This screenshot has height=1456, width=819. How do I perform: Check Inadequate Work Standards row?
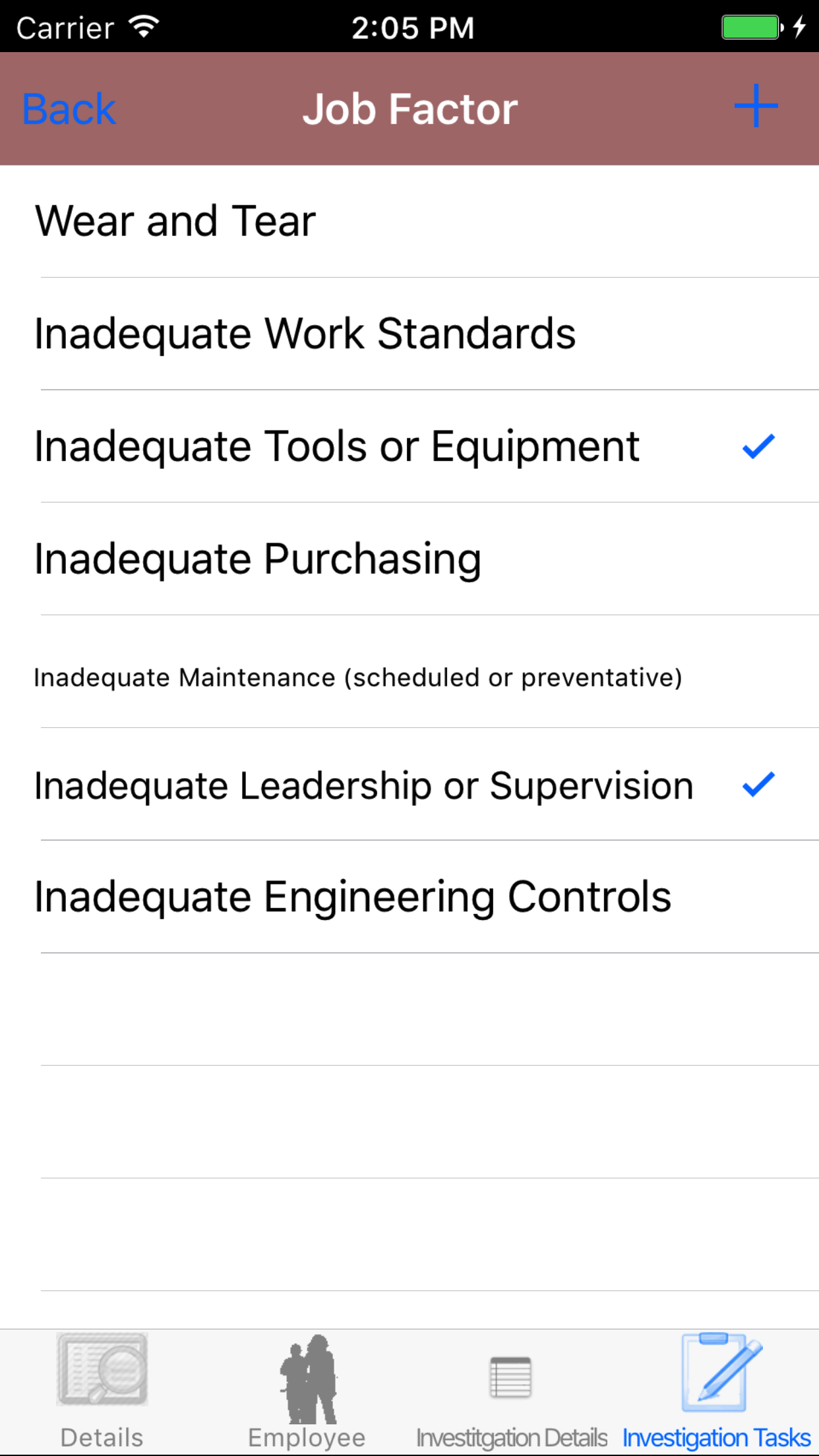click(x=305, y=334)
